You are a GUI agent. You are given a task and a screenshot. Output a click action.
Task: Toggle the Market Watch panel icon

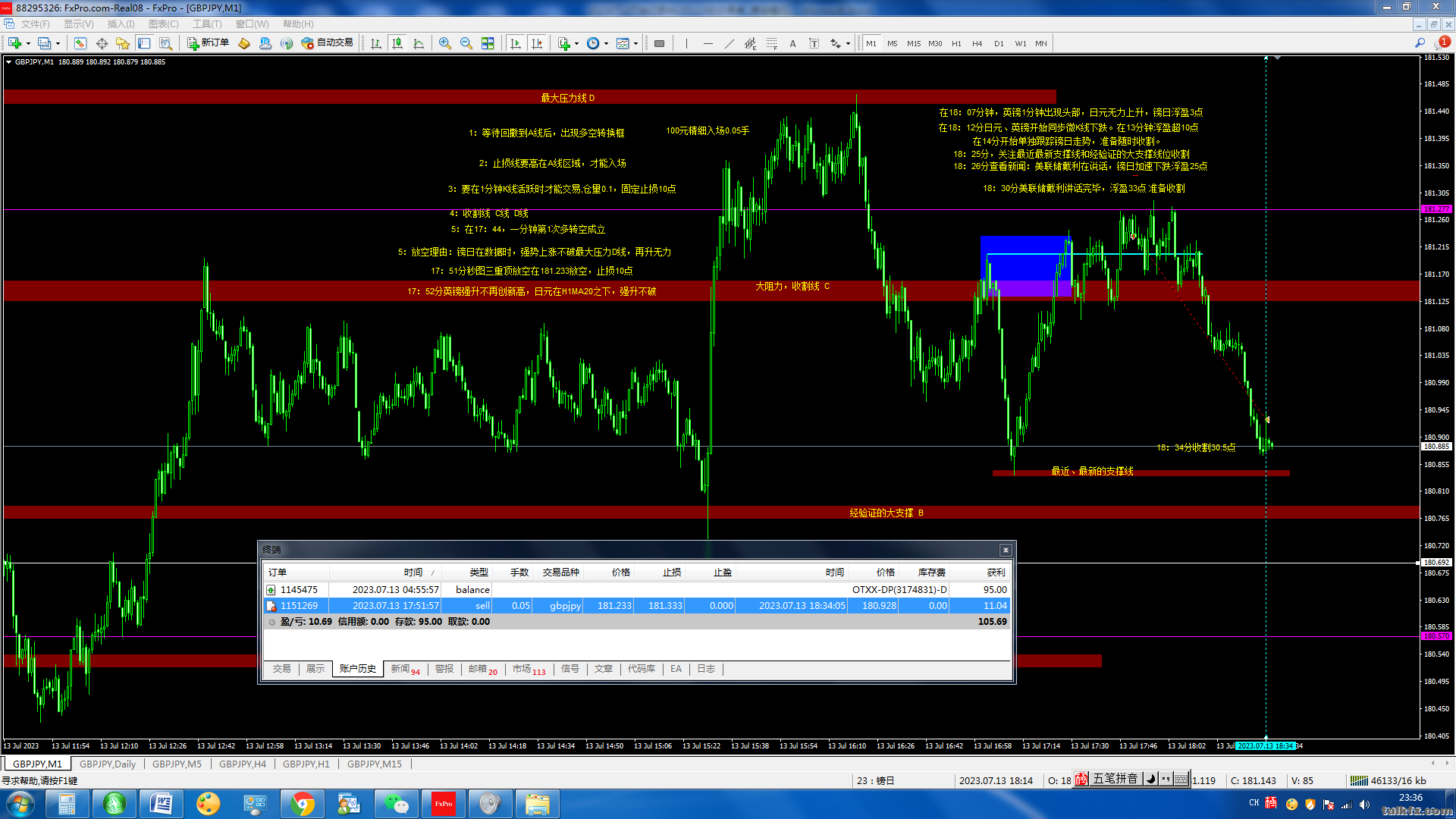[x=80, y=43]
